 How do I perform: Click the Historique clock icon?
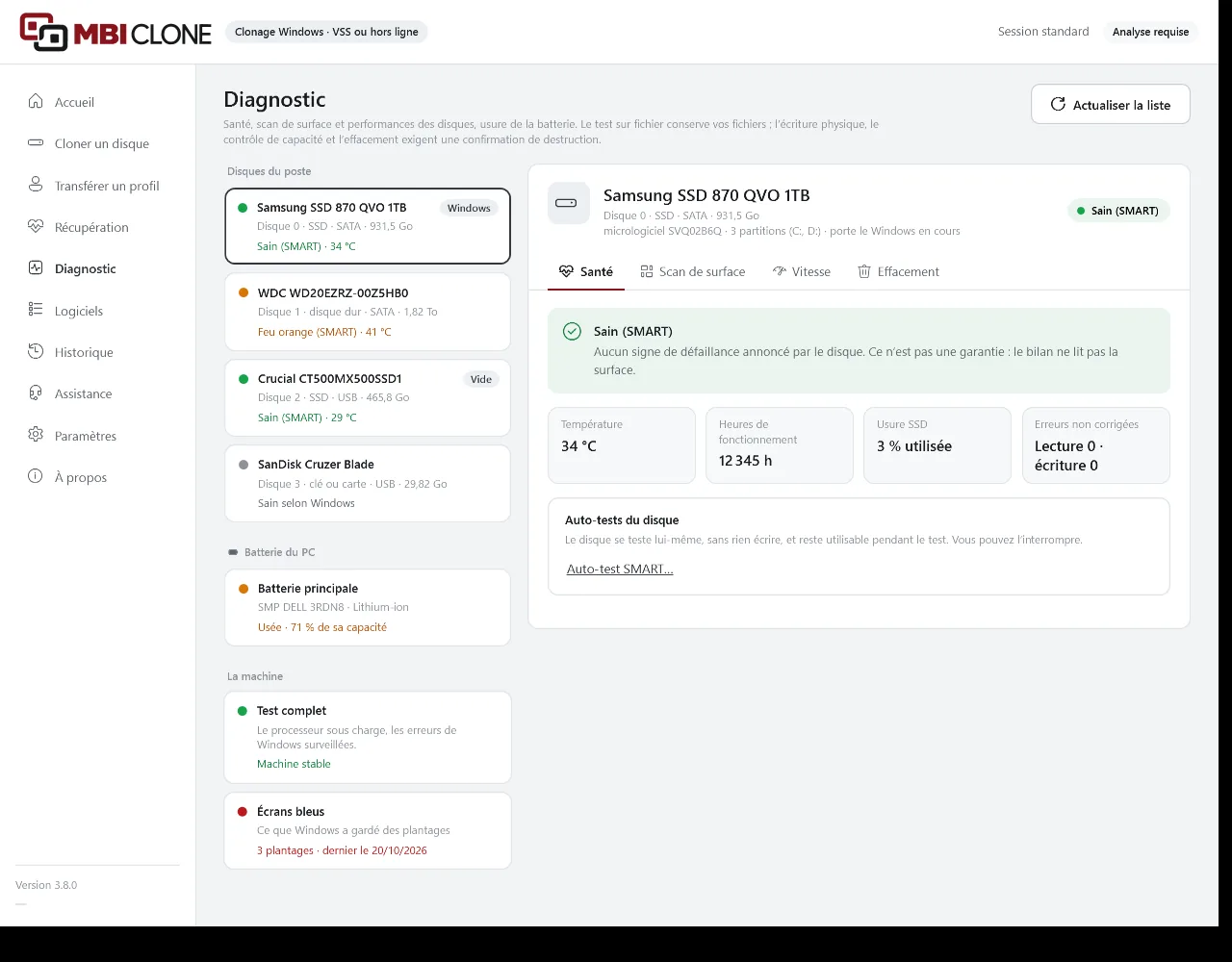tap(36, 351)
